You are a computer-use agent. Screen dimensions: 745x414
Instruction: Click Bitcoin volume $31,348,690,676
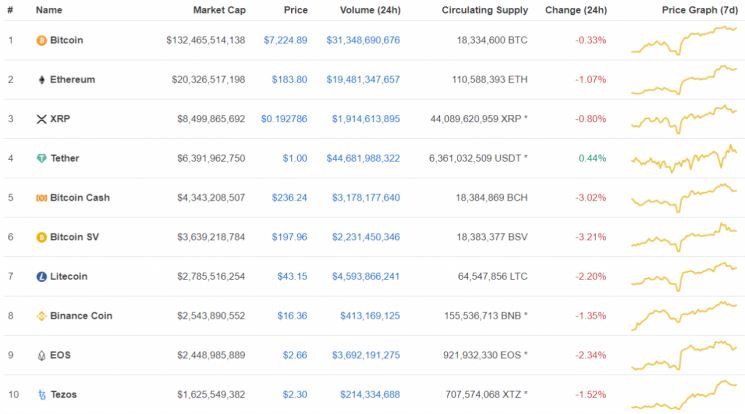363,40
